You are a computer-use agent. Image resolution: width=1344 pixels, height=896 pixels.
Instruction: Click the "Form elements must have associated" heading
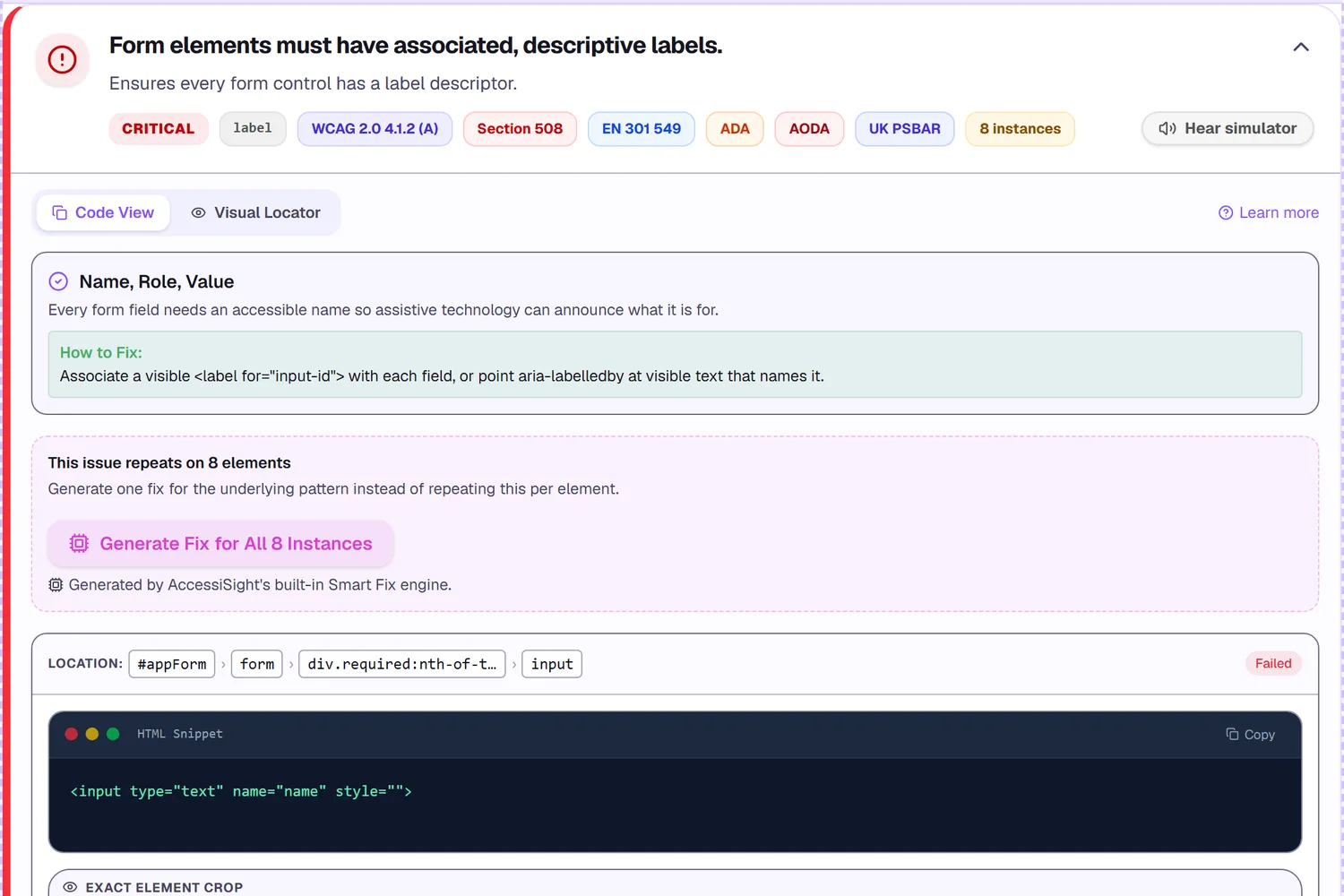[416, 45]
